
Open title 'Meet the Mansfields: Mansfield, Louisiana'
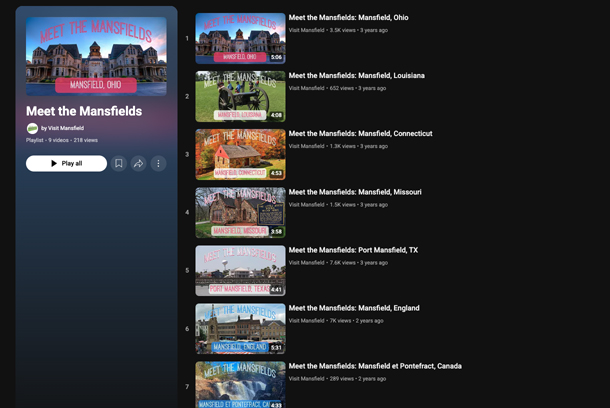(x=357, y=75)
